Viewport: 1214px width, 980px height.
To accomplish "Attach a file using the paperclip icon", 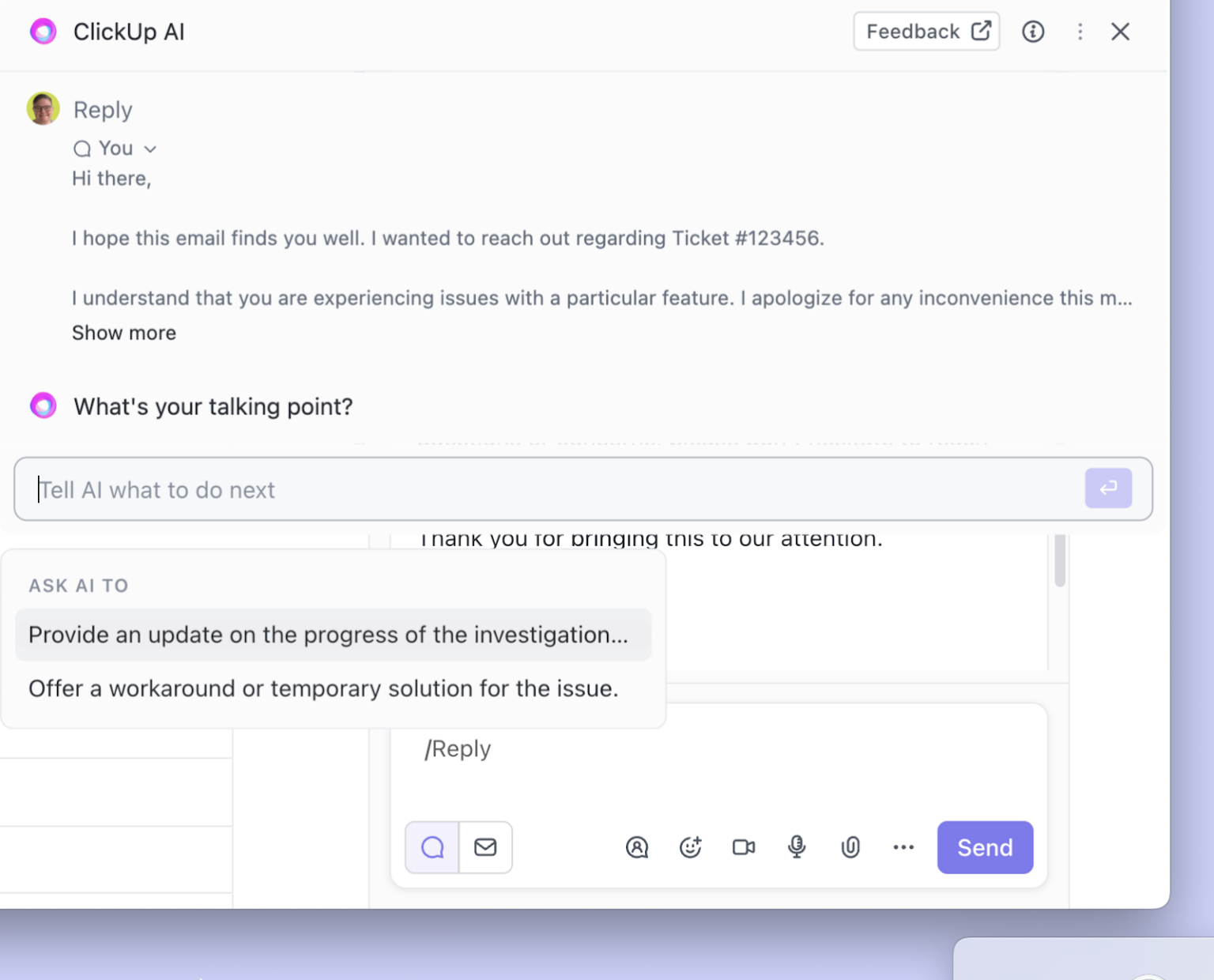I will coord(850,847).
